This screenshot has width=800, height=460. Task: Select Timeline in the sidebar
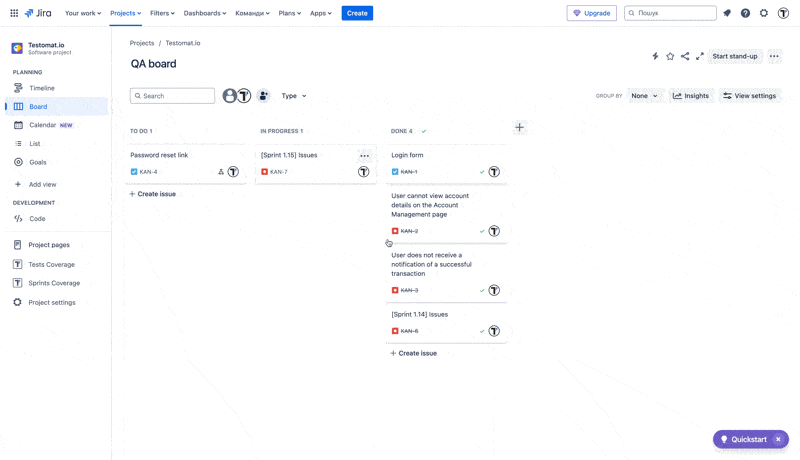point(42,88)
